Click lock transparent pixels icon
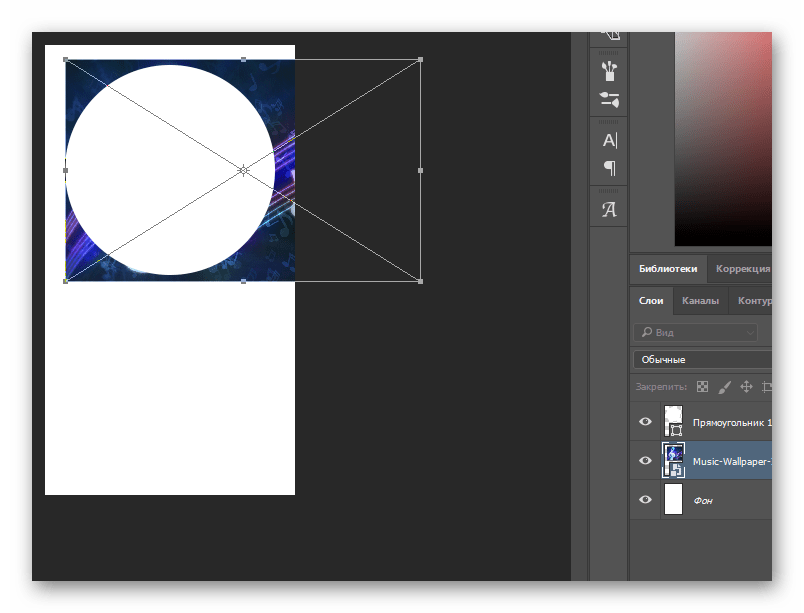 702,386
